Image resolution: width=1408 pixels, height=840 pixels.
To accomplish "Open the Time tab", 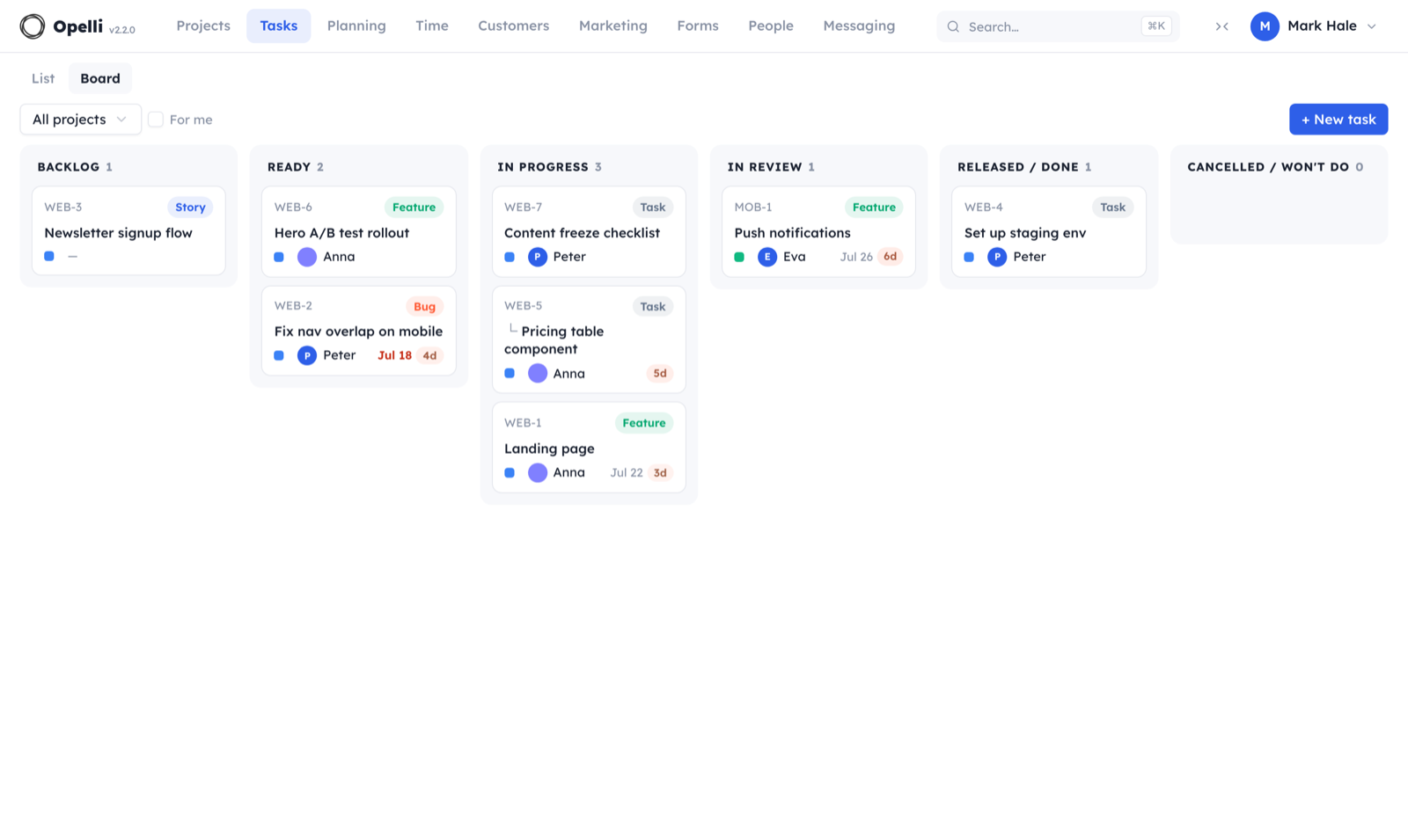I will coord(432,26).
